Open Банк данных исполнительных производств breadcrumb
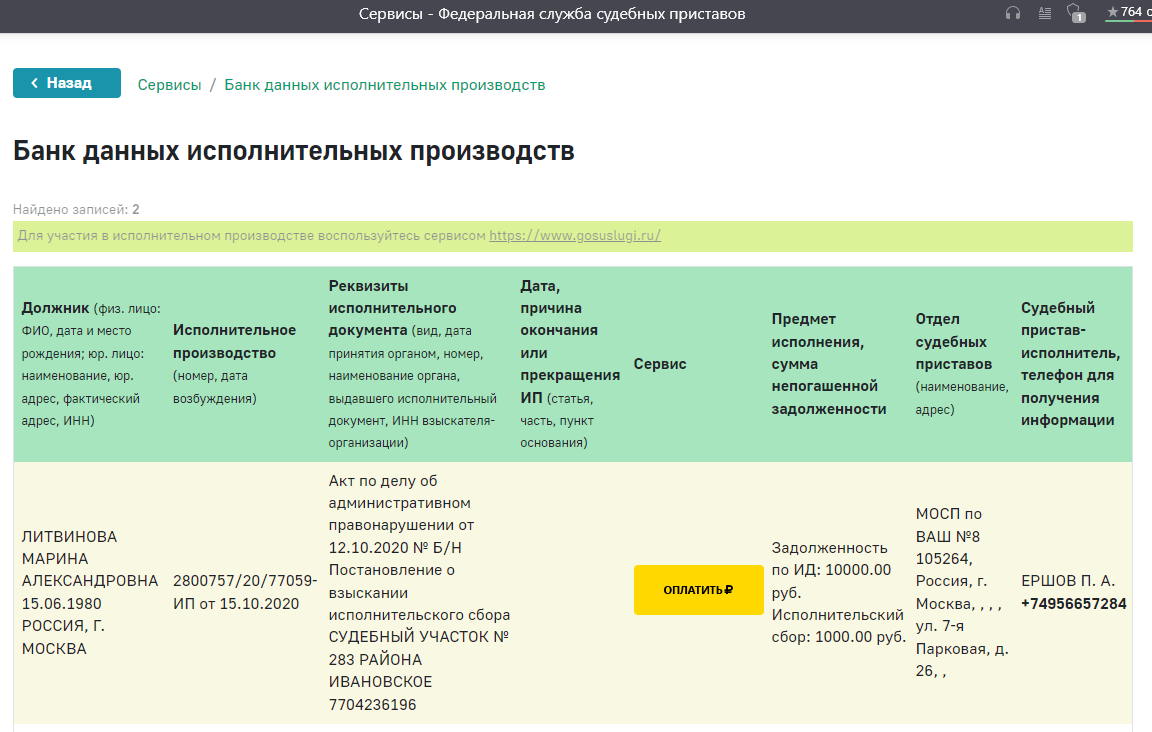This screenshot has width=1152, height=732. [x=384, y=85]
